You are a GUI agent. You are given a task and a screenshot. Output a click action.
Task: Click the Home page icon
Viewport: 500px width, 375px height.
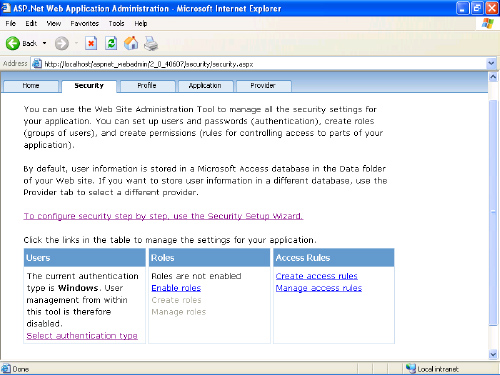point(131,43)
